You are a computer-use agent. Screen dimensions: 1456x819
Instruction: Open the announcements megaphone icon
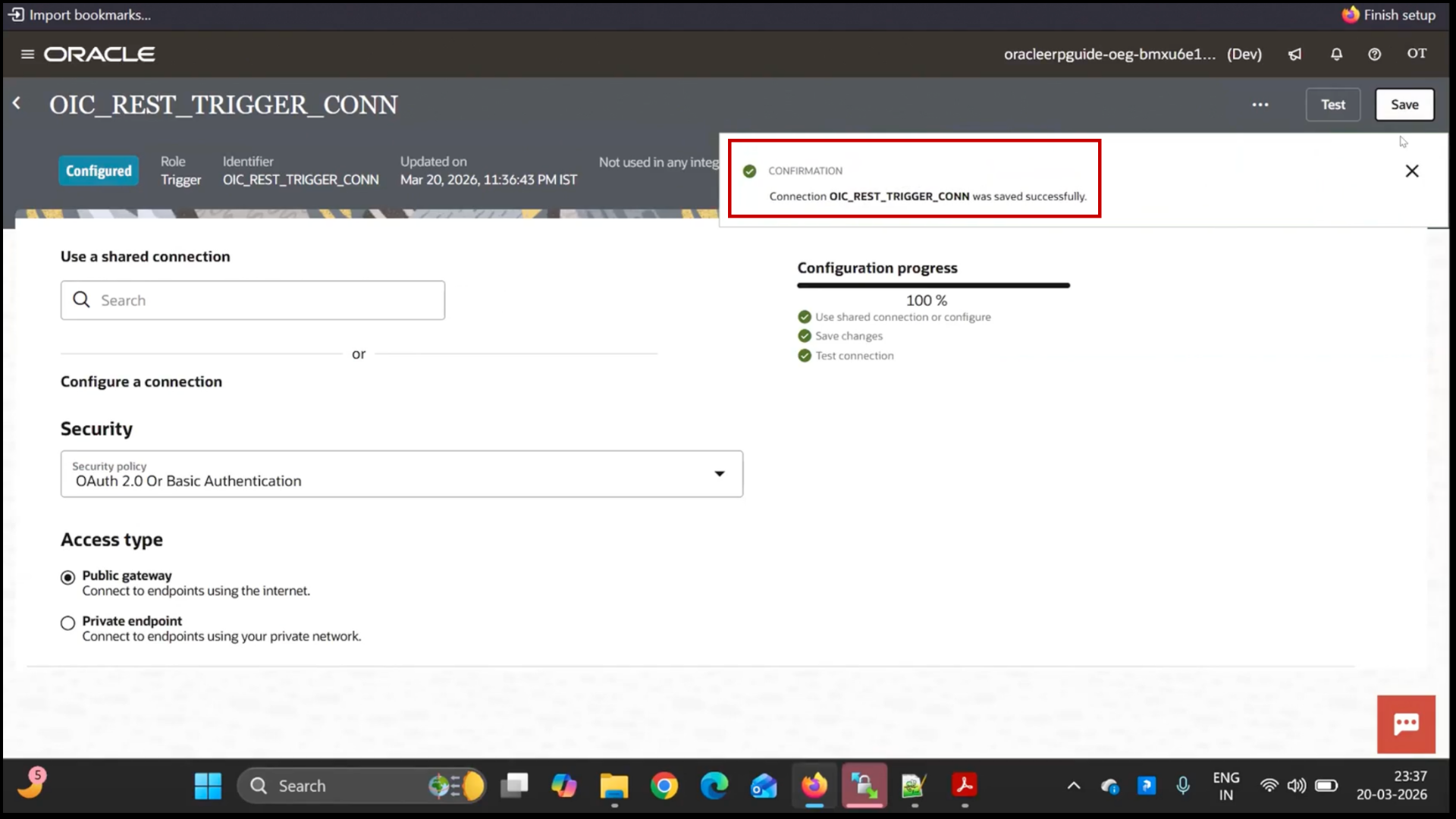(x=1295, y=54)
